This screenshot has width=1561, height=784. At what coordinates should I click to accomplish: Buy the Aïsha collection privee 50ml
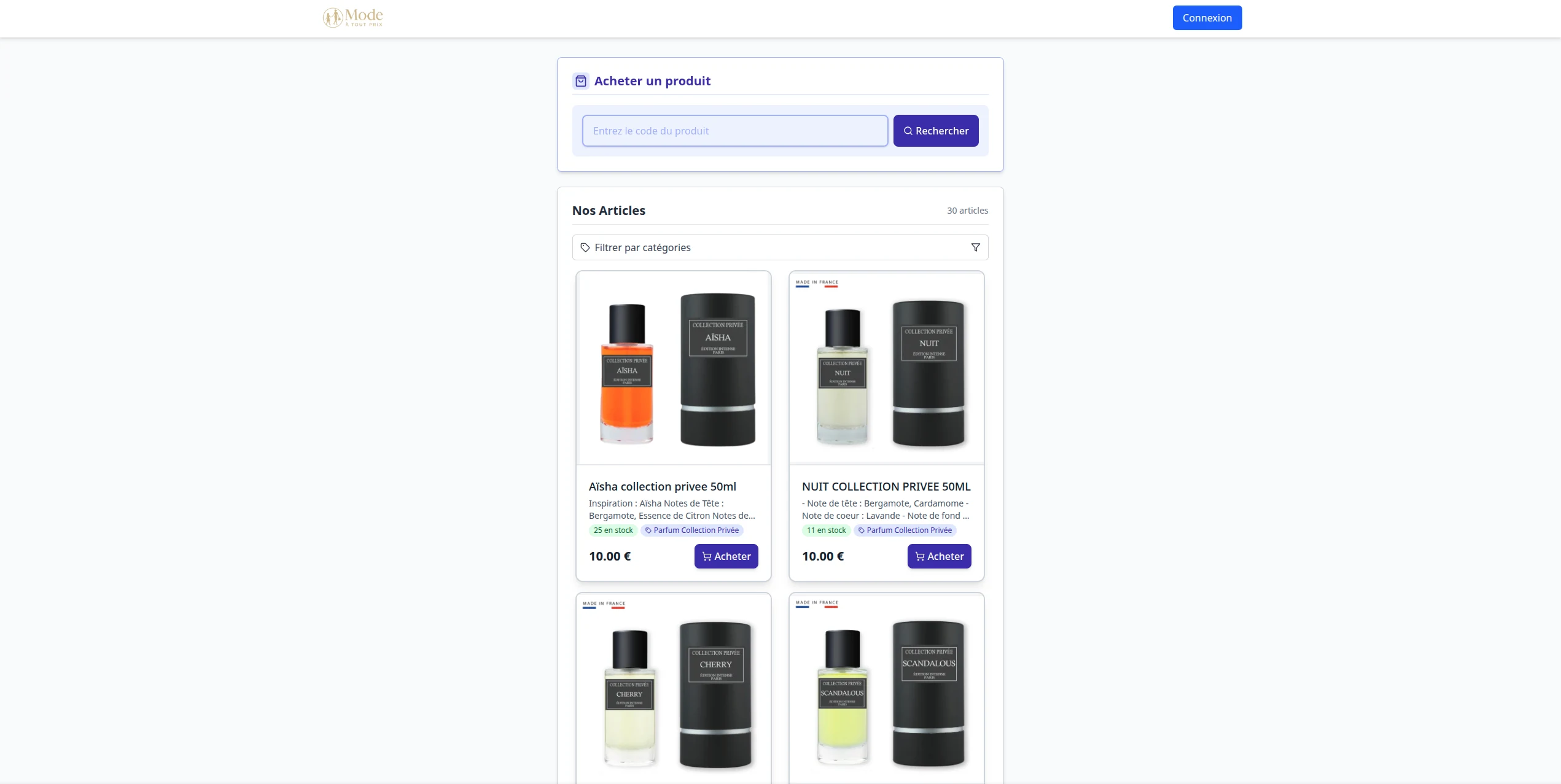pos(726,556)
